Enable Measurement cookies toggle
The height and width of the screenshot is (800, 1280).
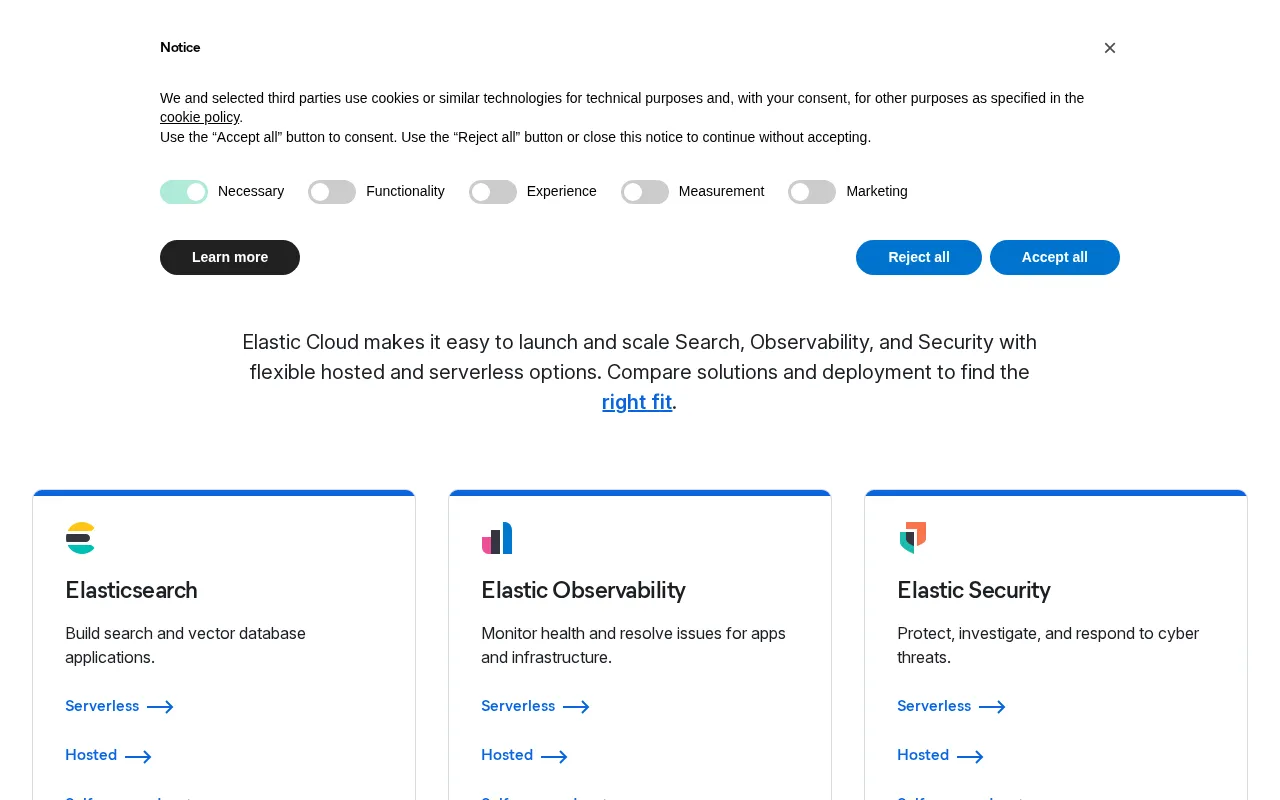(x=645, y=192)
